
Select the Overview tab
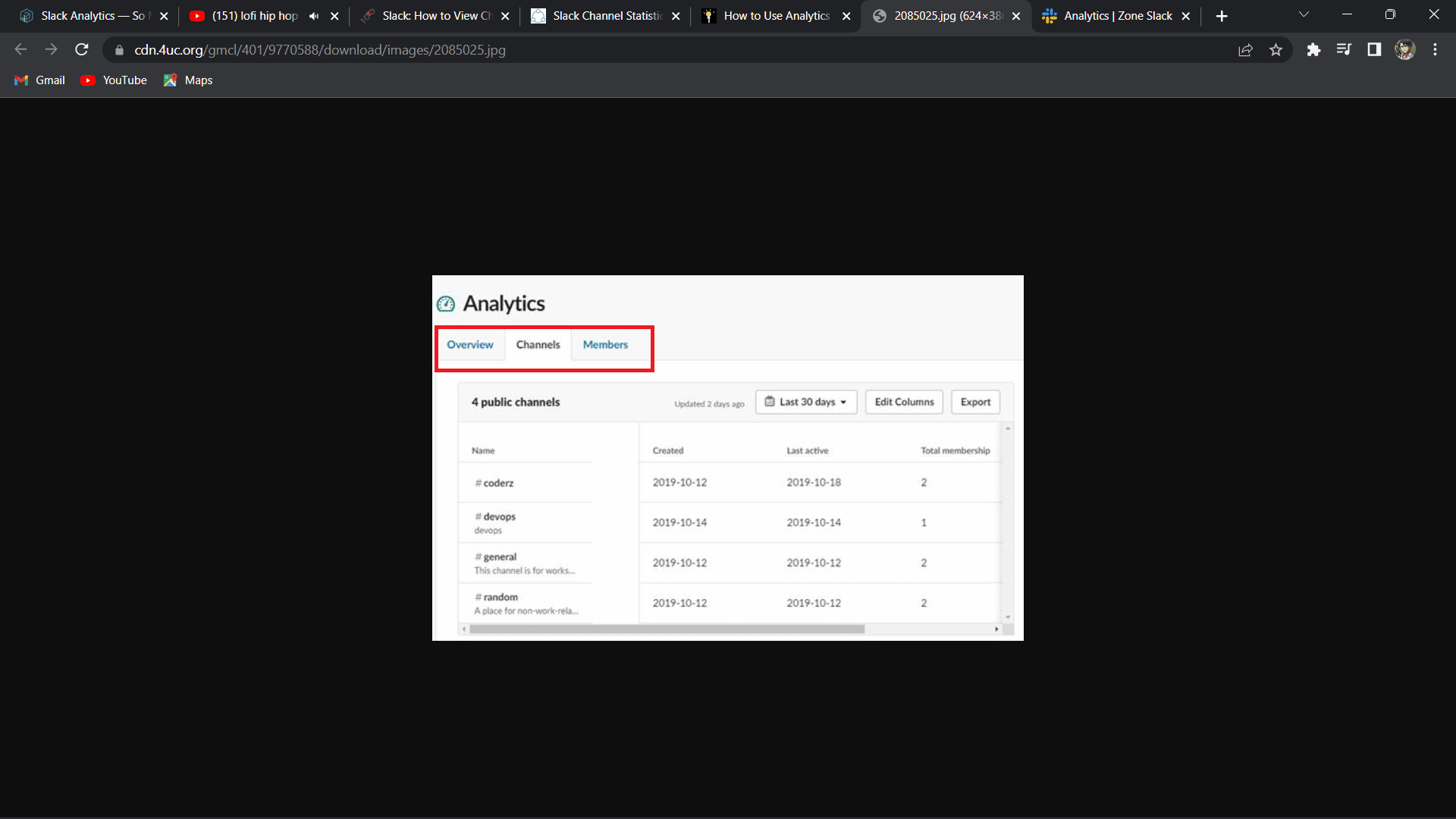[x=470, y=344]
